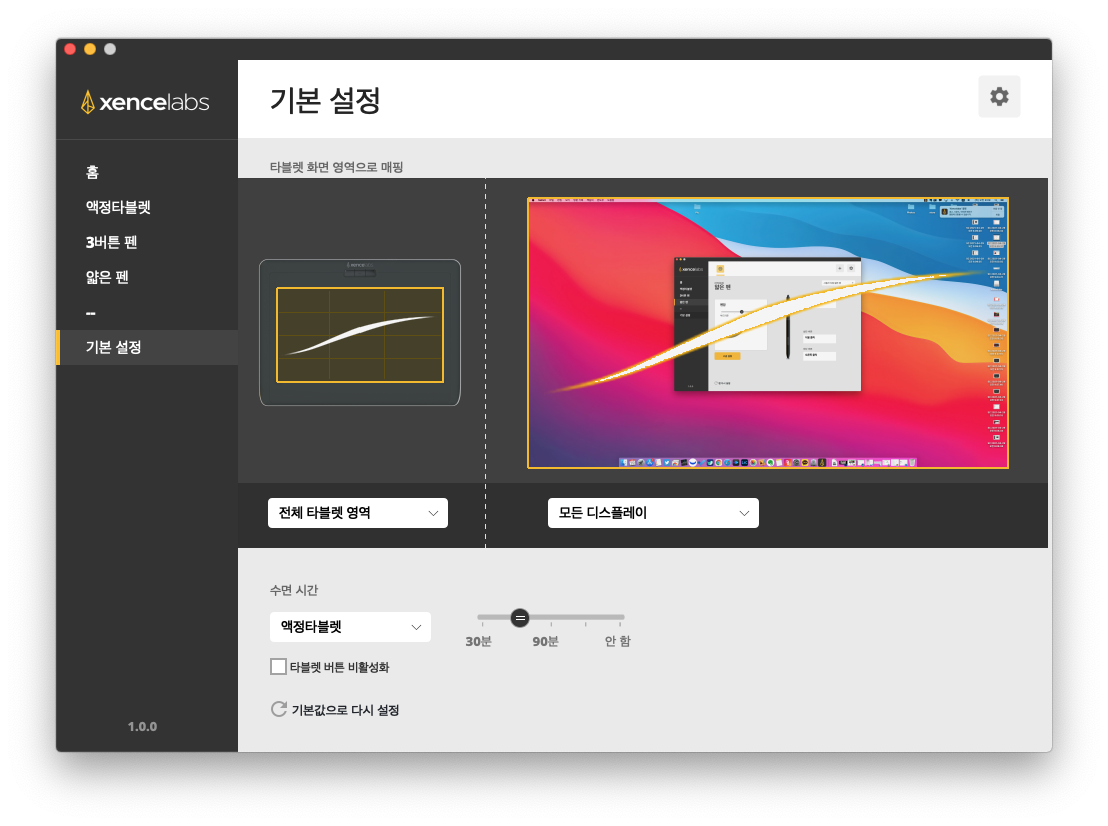Go to 홈 in the sidebar
This screenshot has width=1108, height=826.
click(x=93, y=172)
